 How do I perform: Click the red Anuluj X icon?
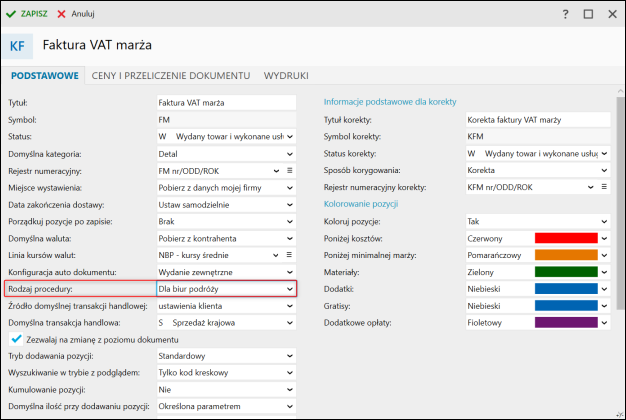click(62, 14)
